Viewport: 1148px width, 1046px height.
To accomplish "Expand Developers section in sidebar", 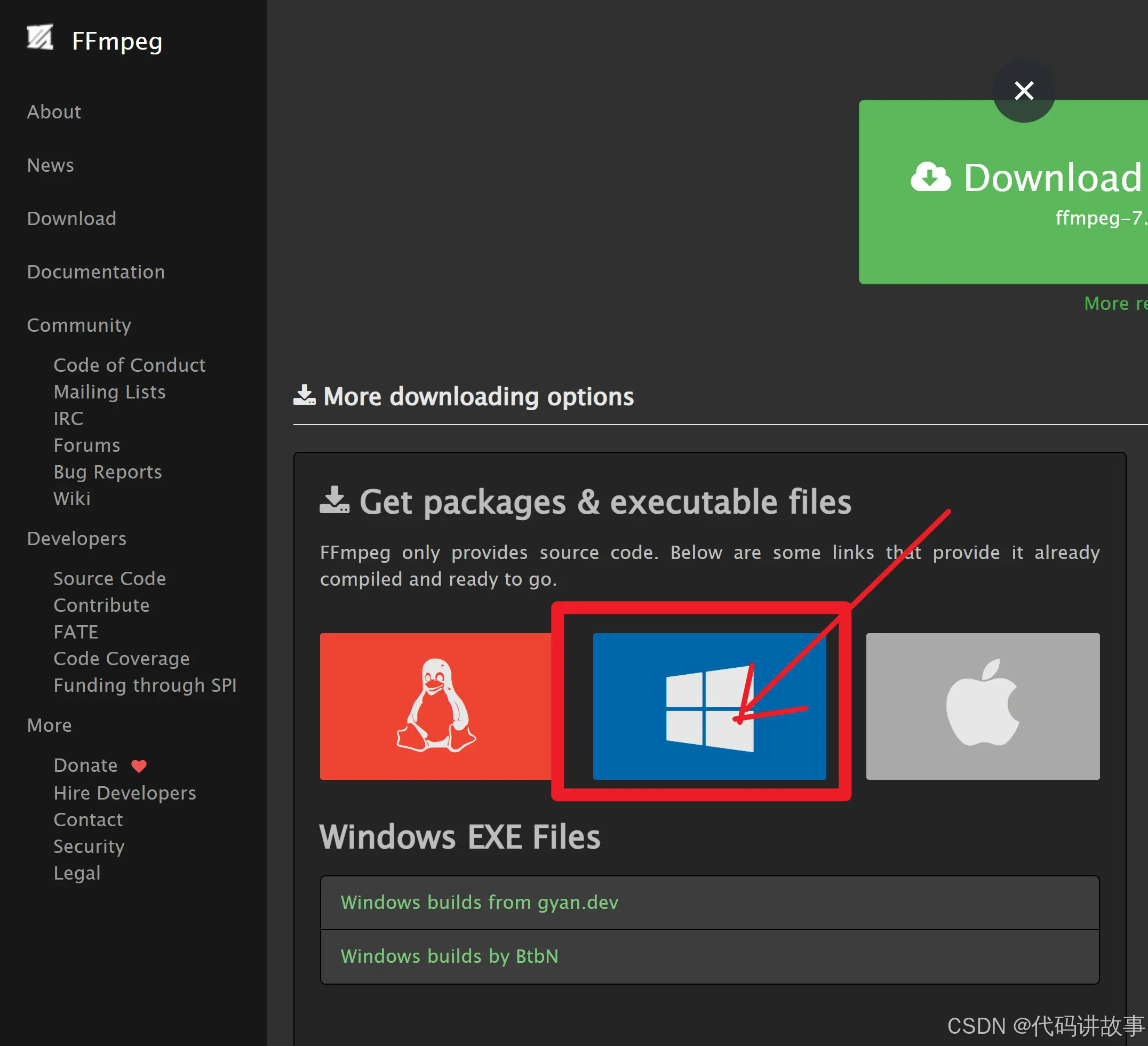I will [77, 538].
